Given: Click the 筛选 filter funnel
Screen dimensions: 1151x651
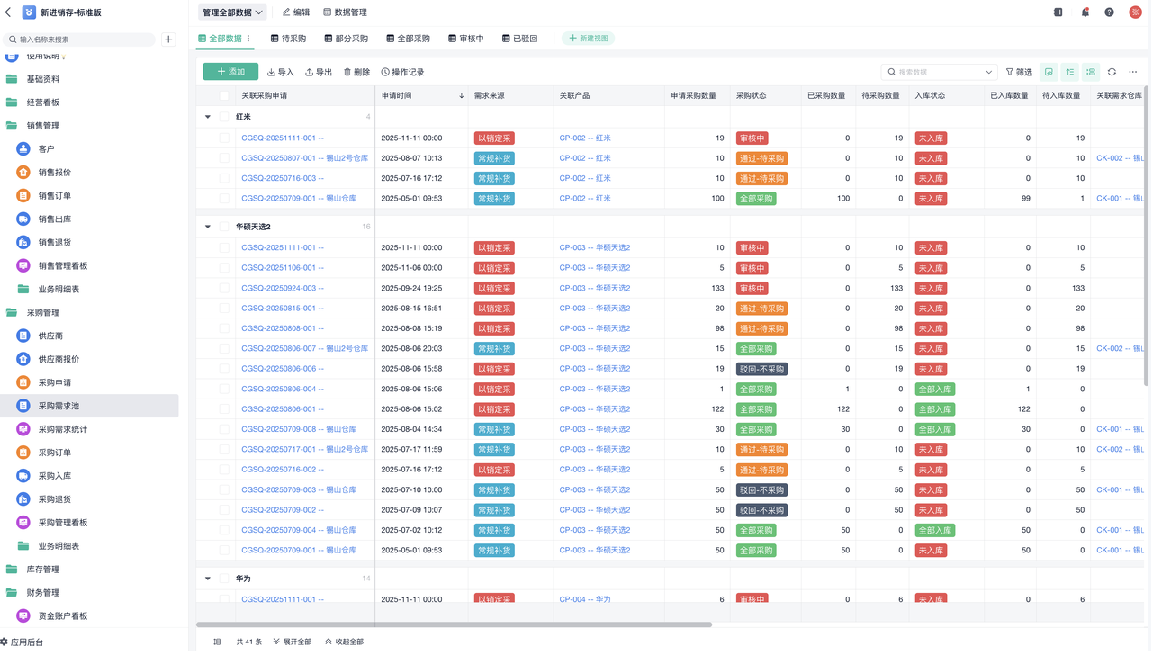Looking at the screenshot, I should (1019, 72).
